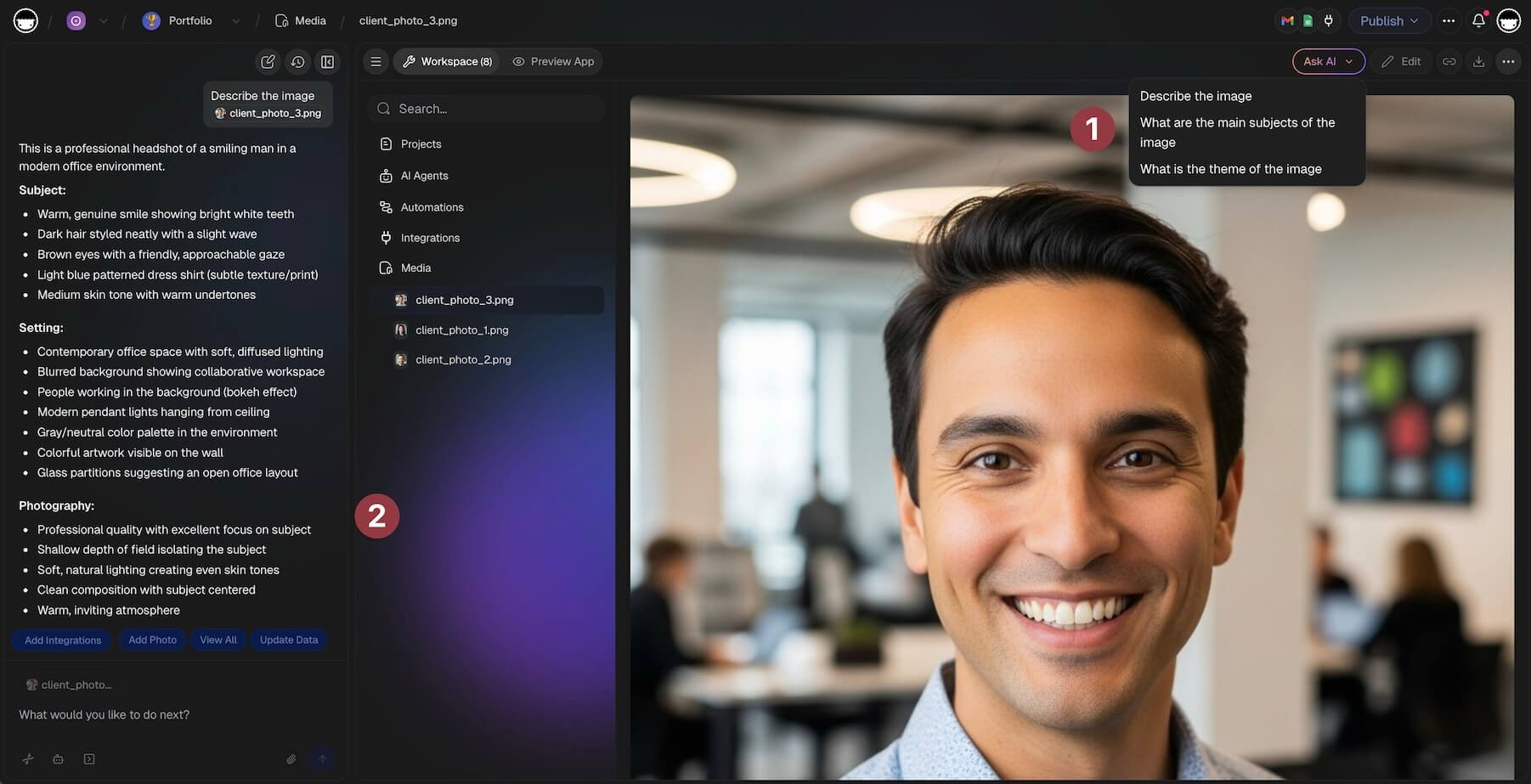Switch to the Preview App tab
This screenshot has height=784, width=1531.
(x=553, y=61)
